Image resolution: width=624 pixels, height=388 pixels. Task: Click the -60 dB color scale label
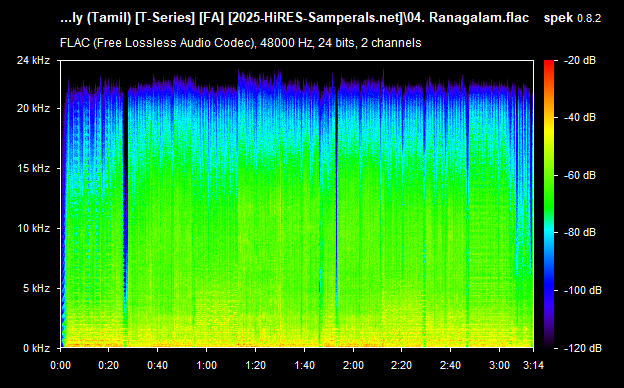(x=580, y=175)
